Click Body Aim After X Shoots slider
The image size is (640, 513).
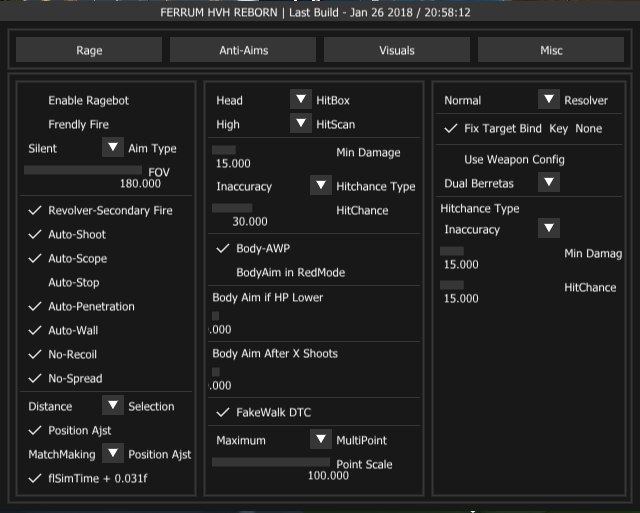click(216, 372)
